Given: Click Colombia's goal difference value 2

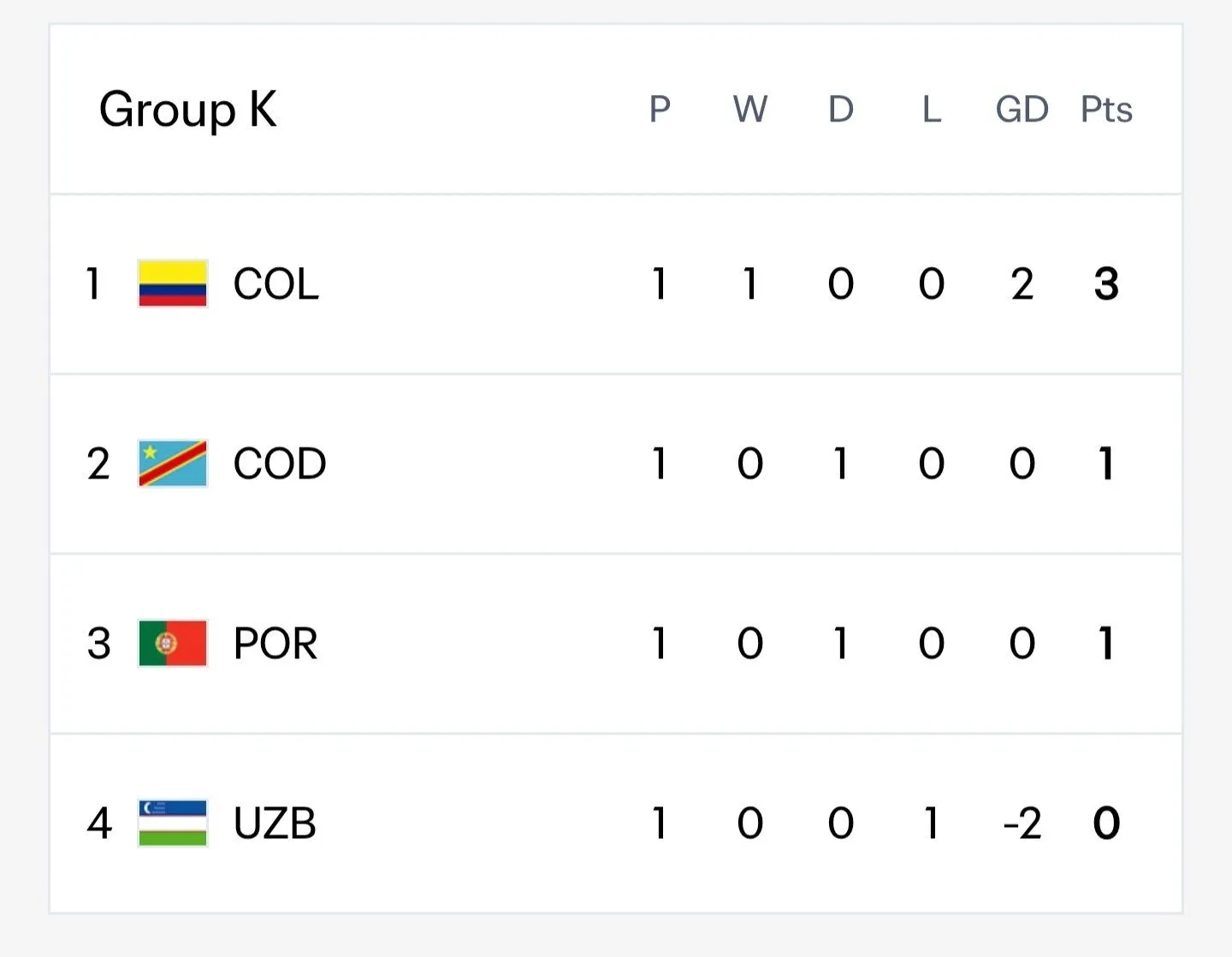Looking at the screenshot, I should tap(1022, 284).
